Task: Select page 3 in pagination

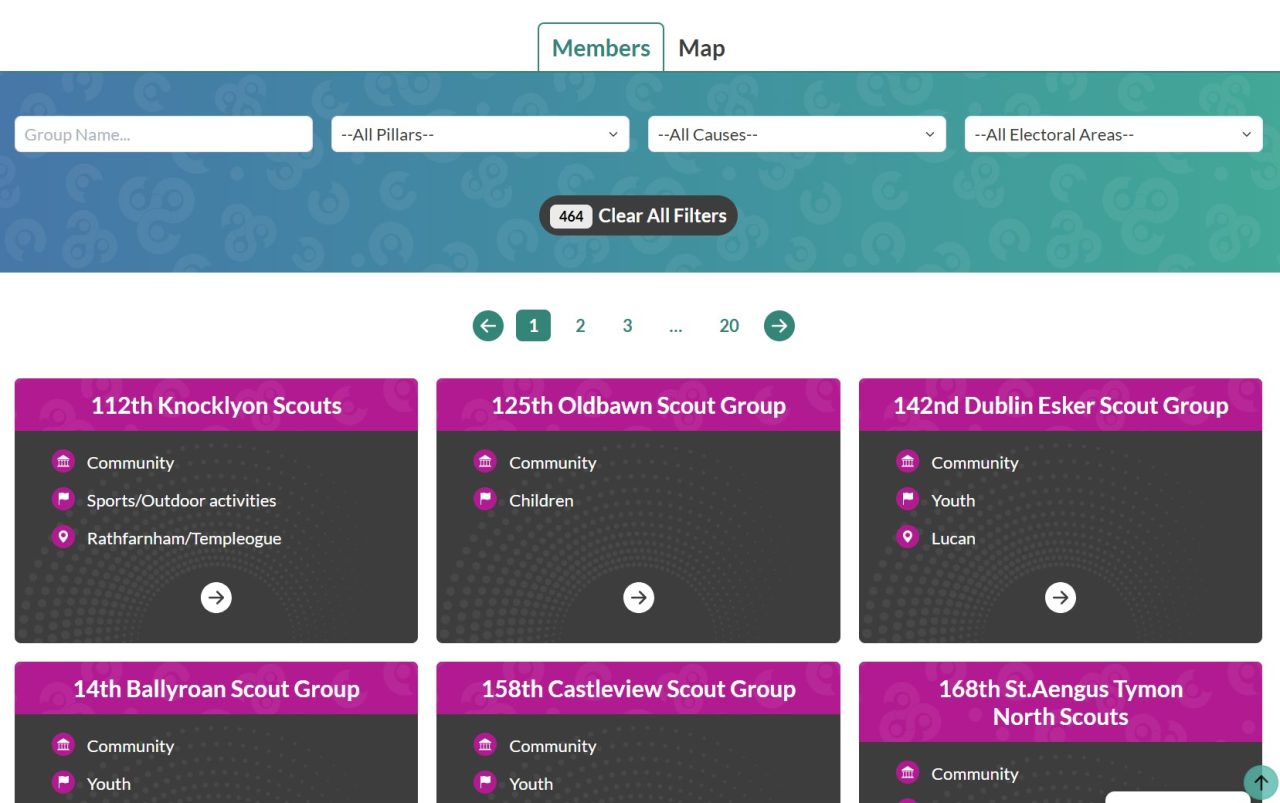Action: pos(627,325)
